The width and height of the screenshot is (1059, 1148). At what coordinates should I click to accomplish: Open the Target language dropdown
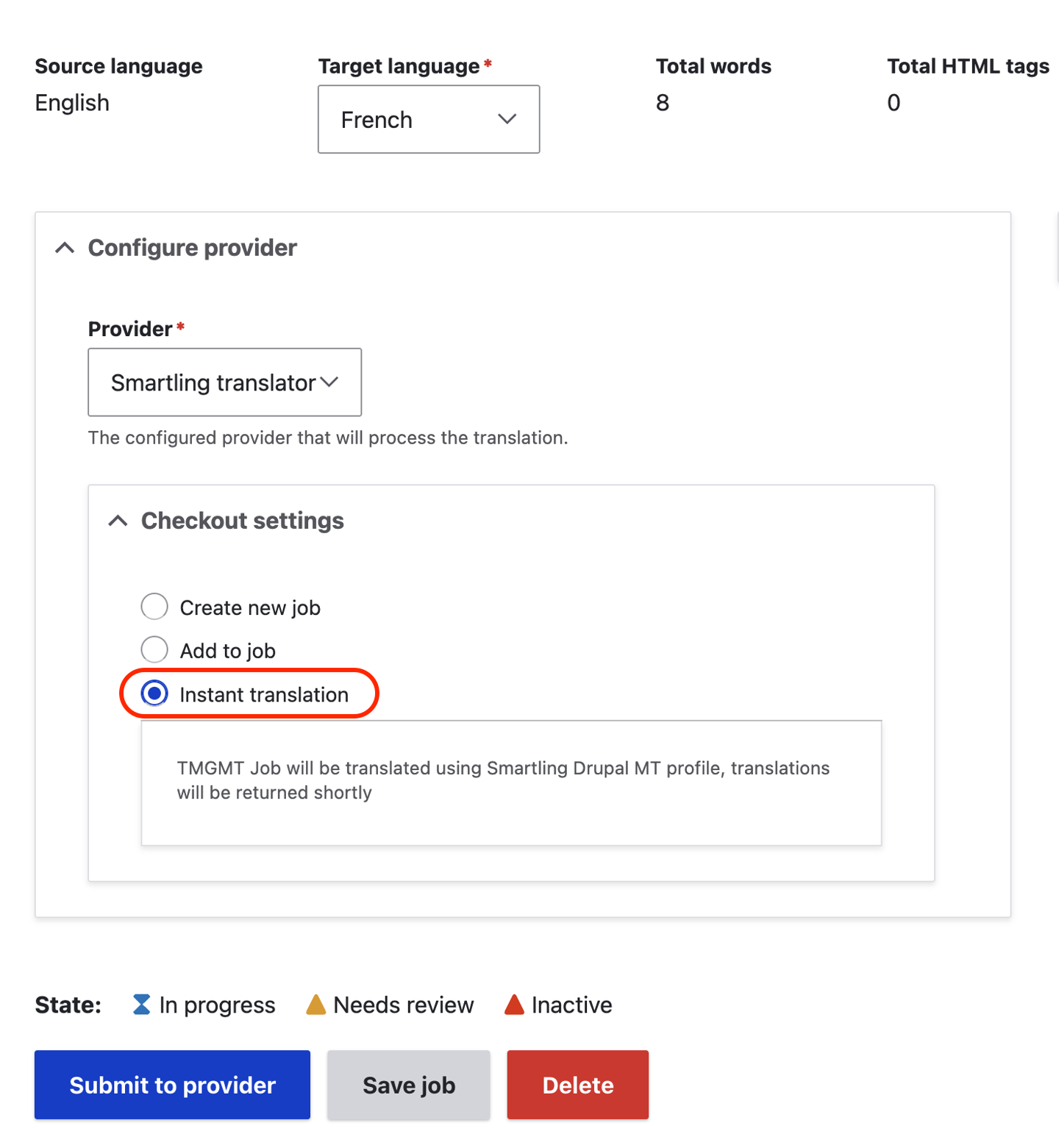point(428,119)
